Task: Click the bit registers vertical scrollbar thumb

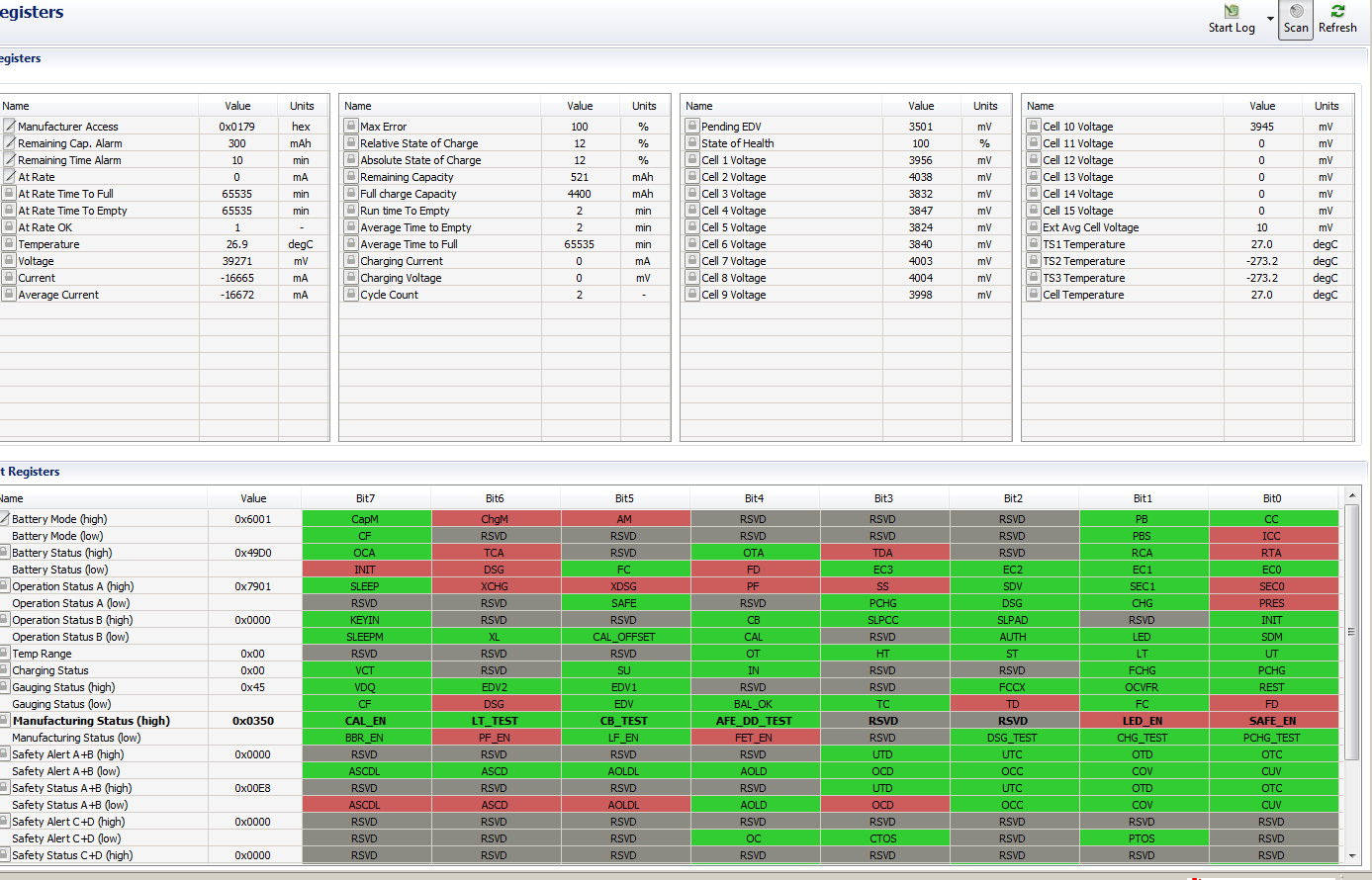Action: click(x=1350, y=632)
